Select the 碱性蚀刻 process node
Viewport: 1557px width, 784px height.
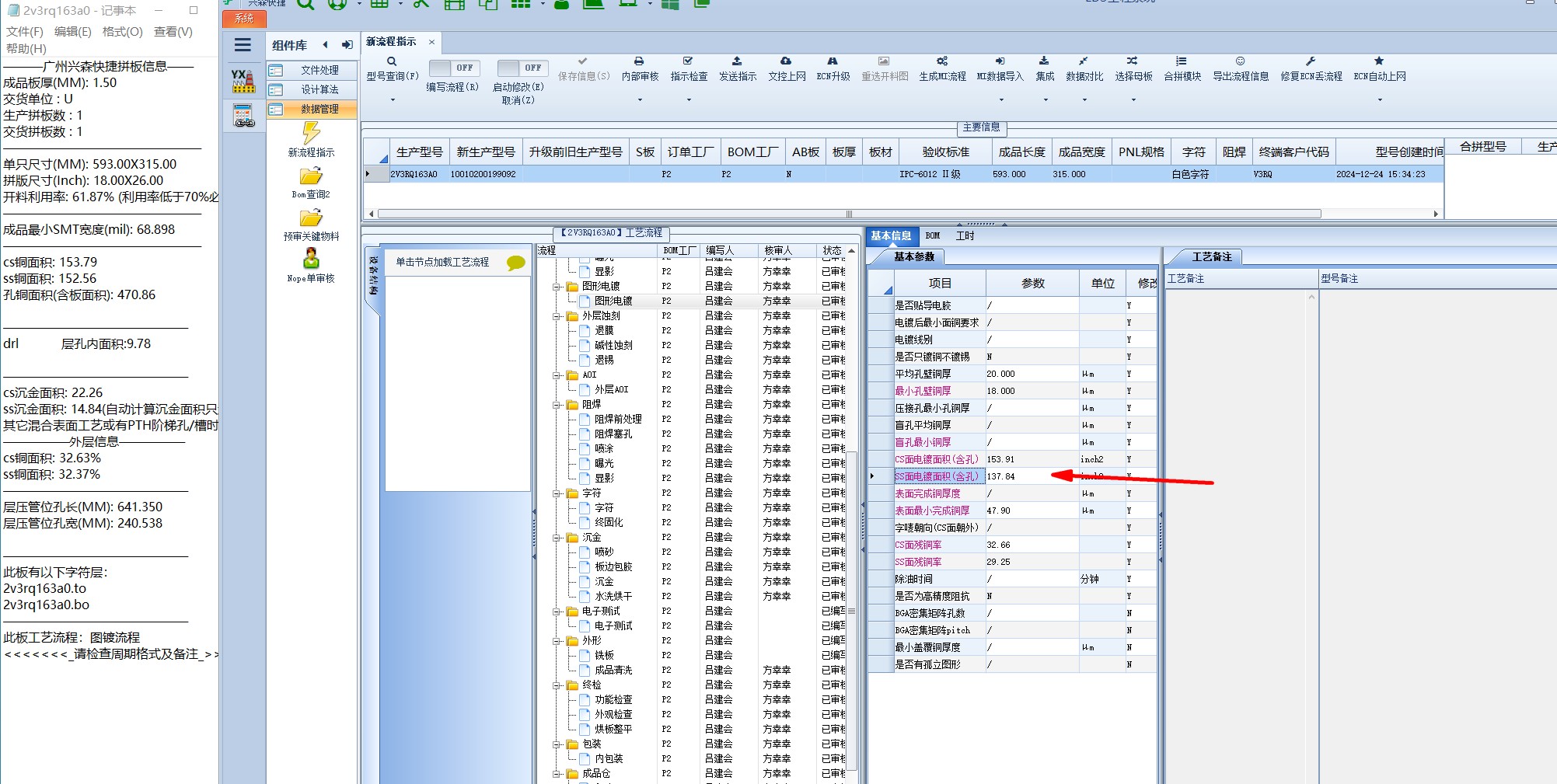pyautogui.click(x=614, y=346)
